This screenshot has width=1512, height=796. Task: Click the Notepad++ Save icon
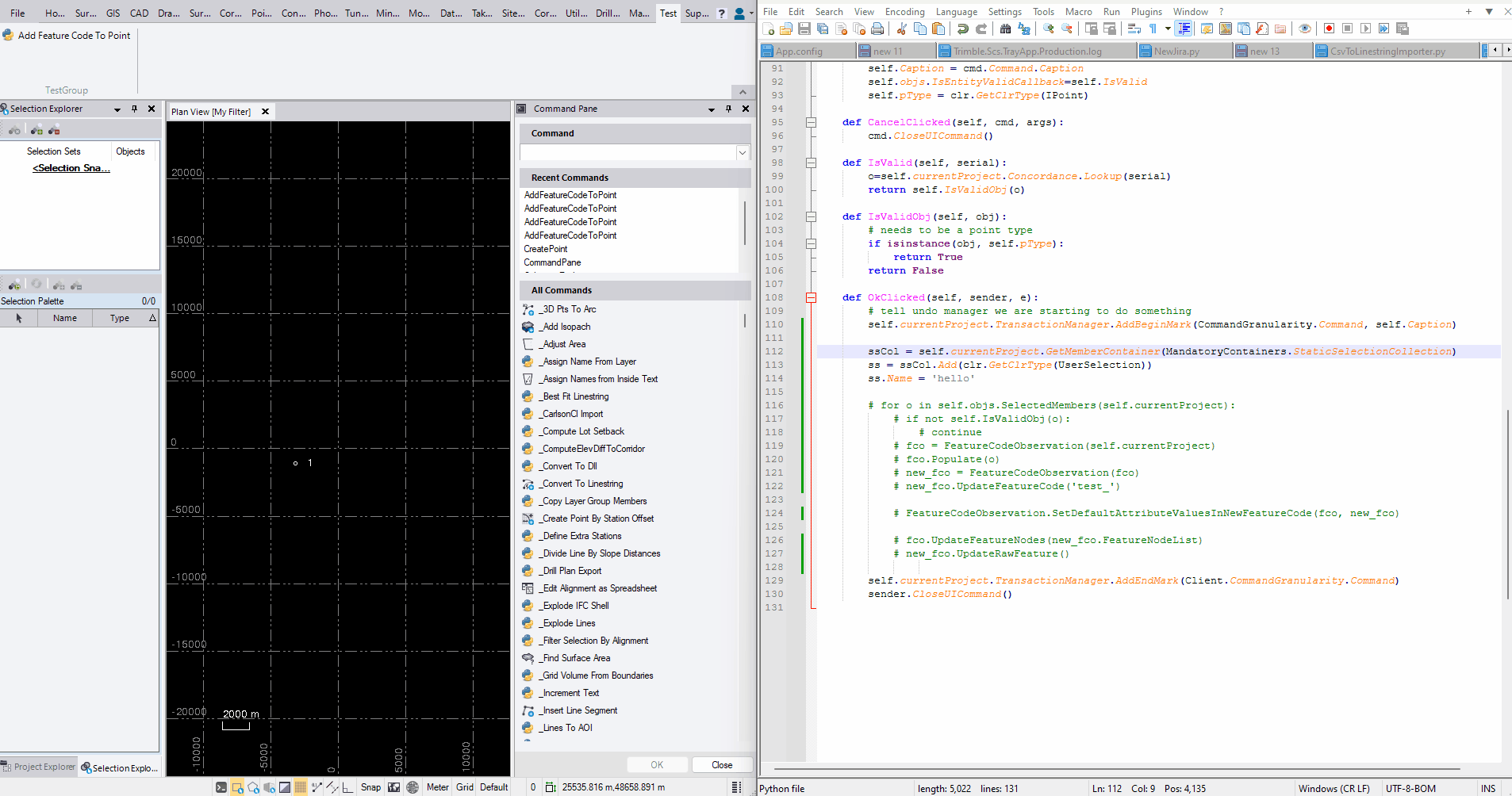[804, 29]
